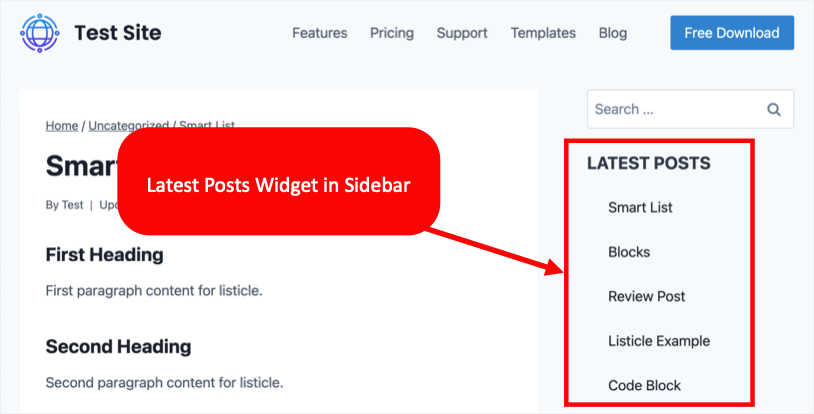Click the Test Site title text
This screenshot has width=814, height=414.
(x=117, y=33)
